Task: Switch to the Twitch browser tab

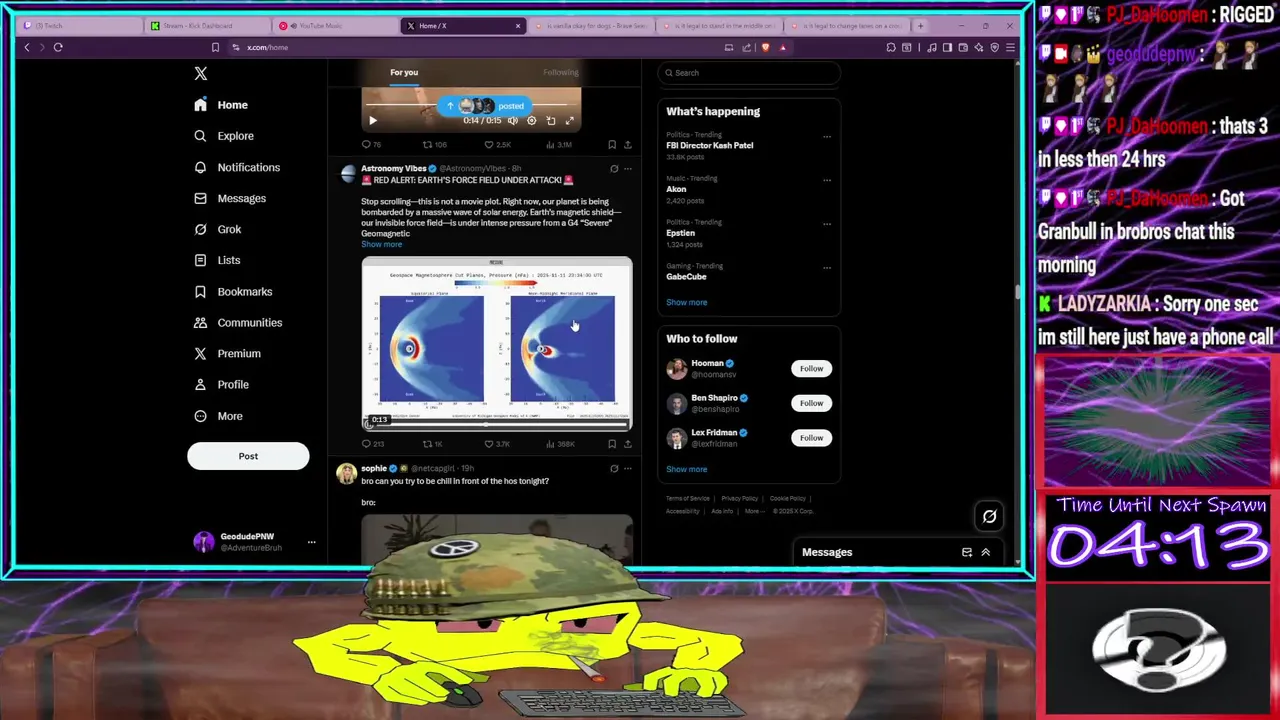Action: (x=79, y=25)
